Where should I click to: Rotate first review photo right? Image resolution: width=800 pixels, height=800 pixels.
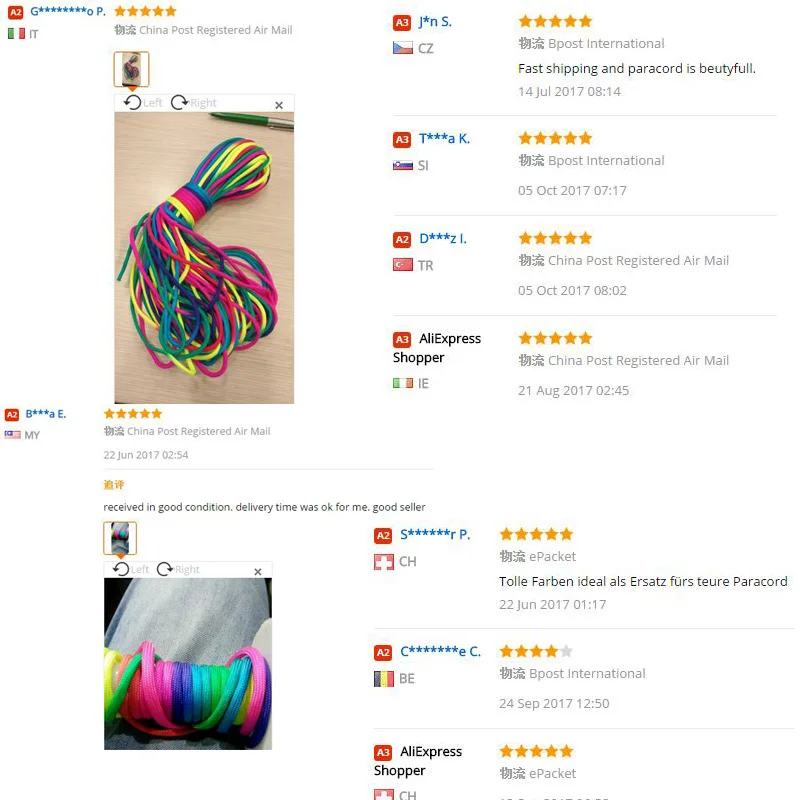[x=193, y=103]
